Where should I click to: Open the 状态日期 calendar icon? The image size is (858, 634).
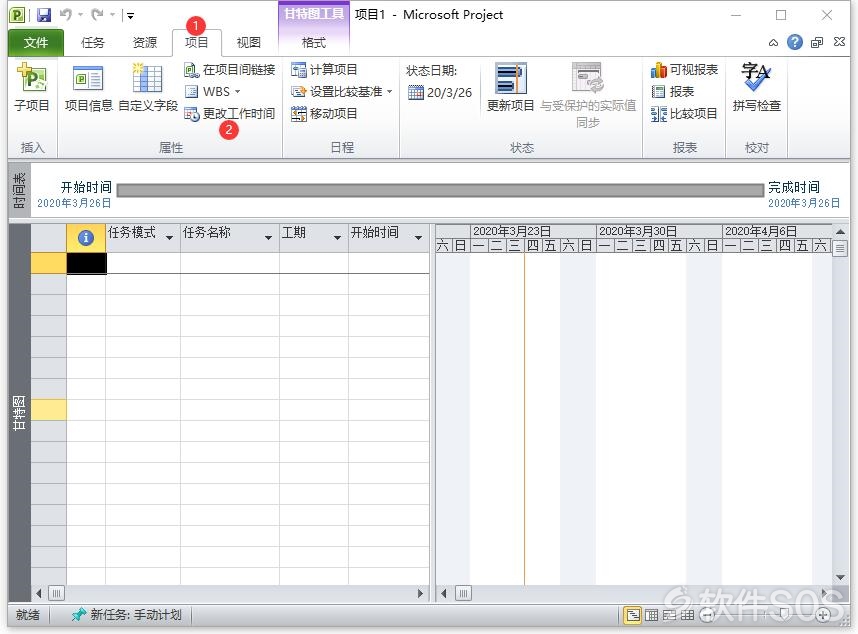coord(416,92)
